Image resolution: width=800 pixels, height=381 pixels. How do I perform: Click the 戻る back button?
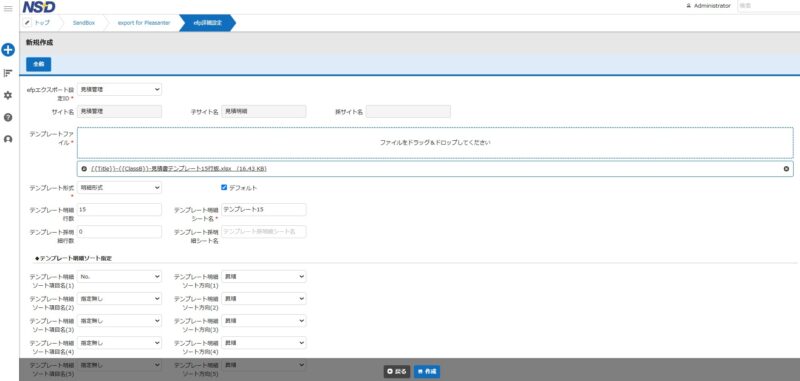pyautogui.click(x=396, y=372)
